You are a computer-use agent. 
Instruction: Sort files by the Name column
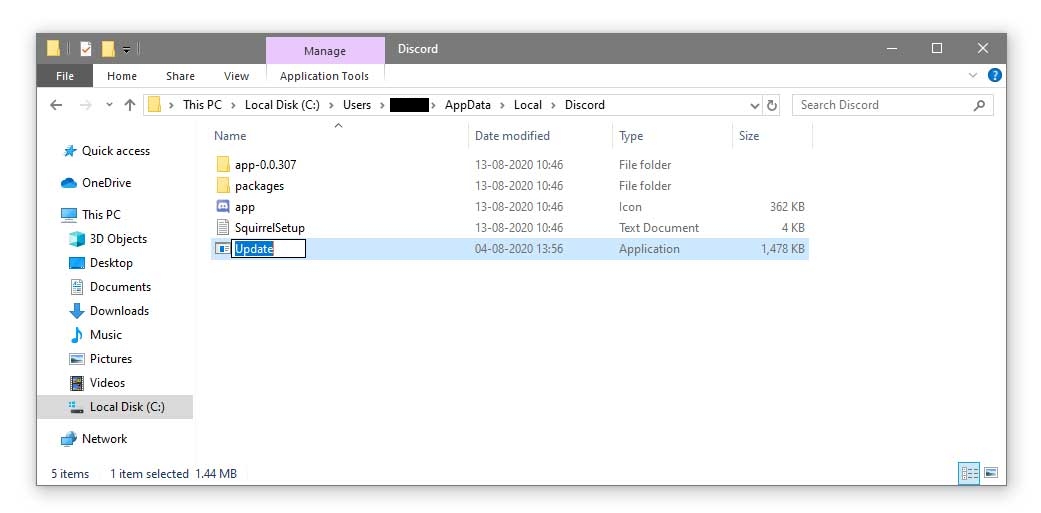[x=230, y=135]
